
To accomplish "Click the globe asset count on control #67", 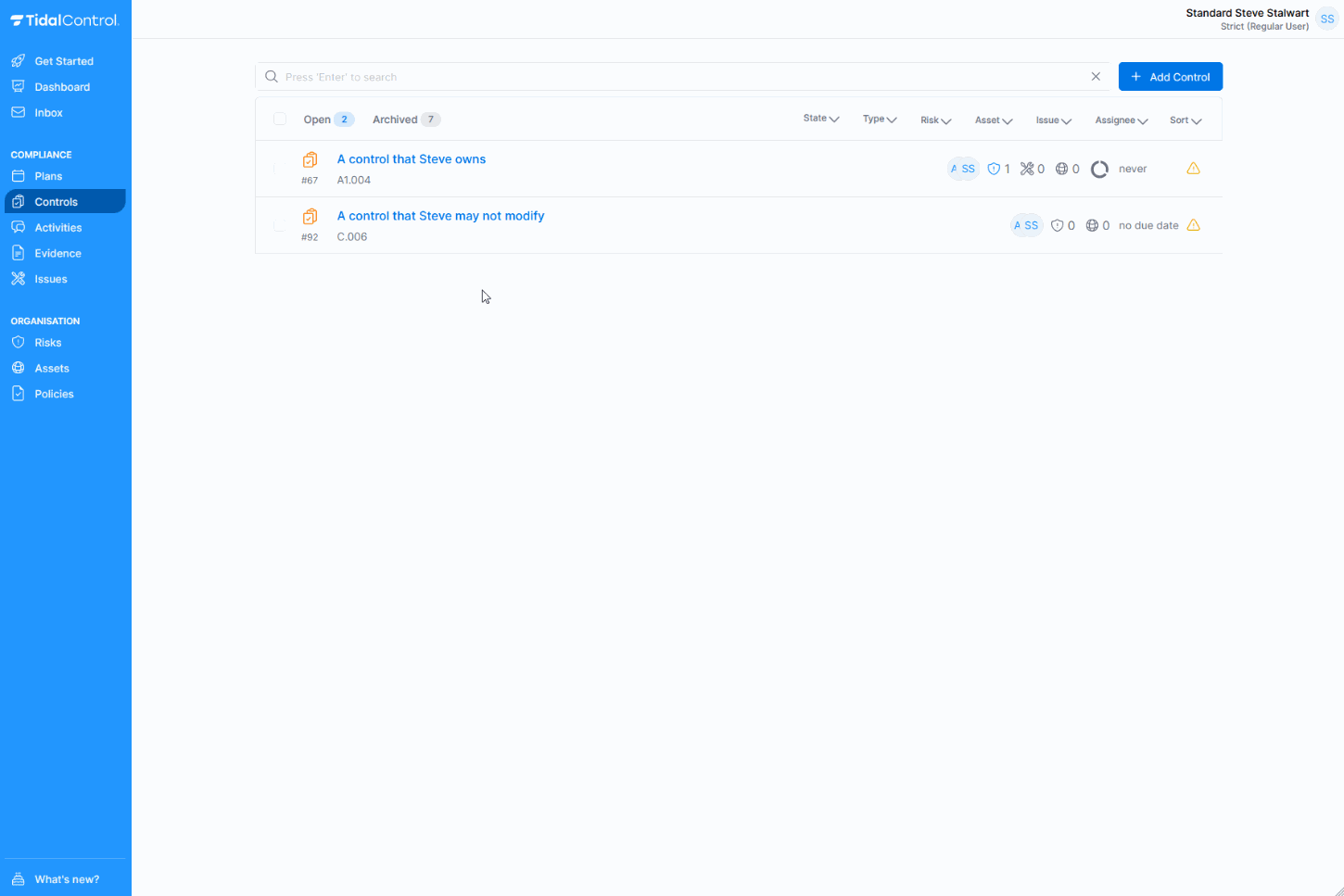I will (x=1062, y=169).
